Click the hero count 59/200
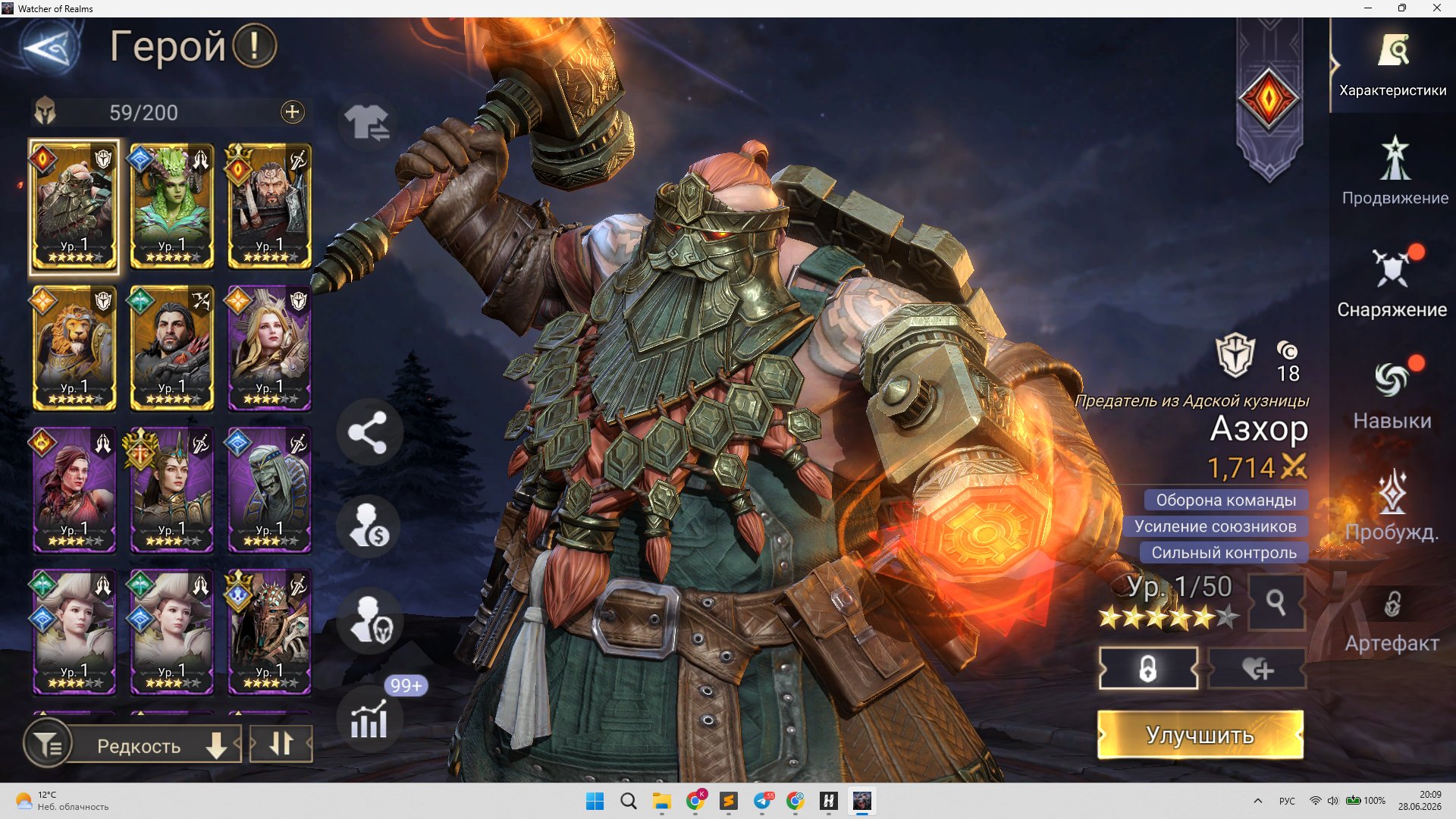This screenshot has height=819, width=1456. point(143,113)
